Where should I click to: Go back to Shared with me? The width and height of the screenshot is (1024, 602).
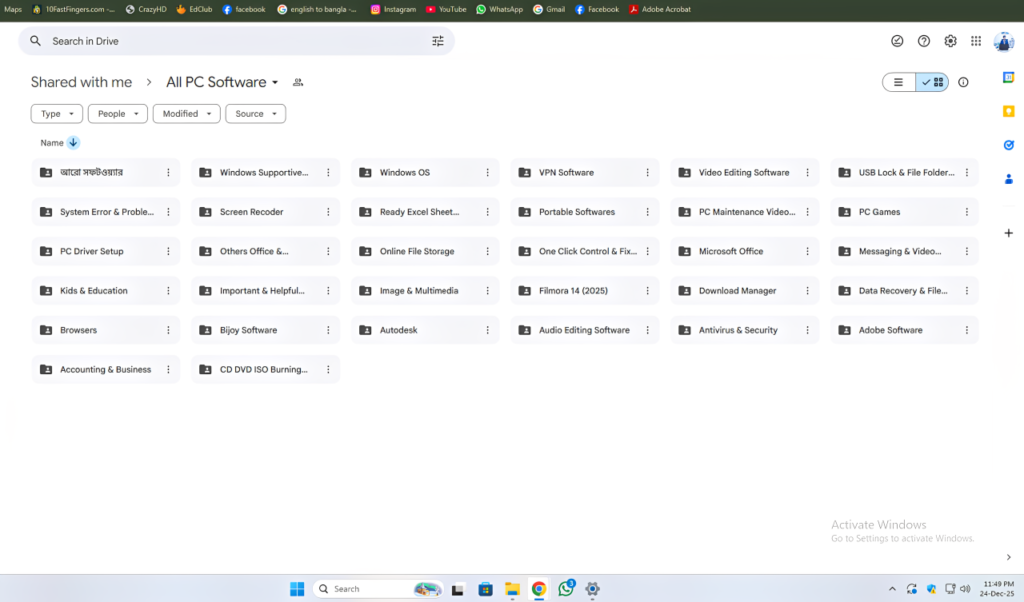(81, 82)
